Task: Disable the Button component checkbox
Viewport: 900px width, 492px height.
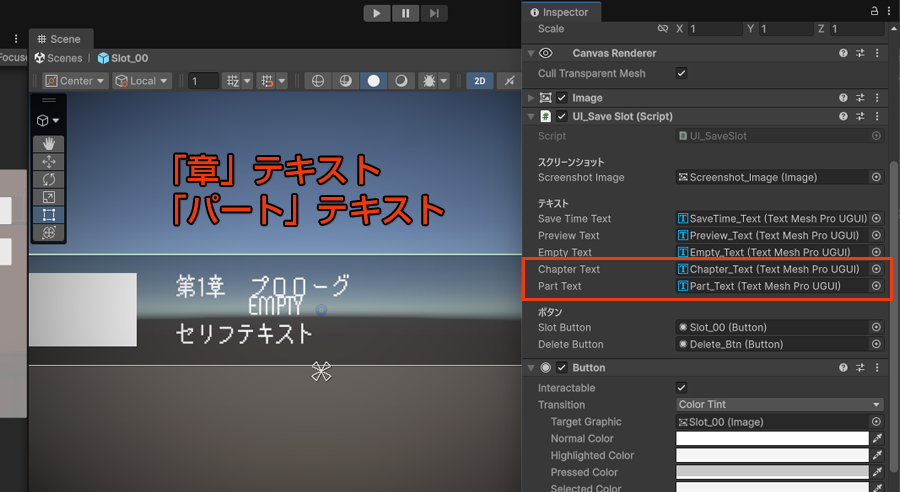Action: [x=562, y=368]
